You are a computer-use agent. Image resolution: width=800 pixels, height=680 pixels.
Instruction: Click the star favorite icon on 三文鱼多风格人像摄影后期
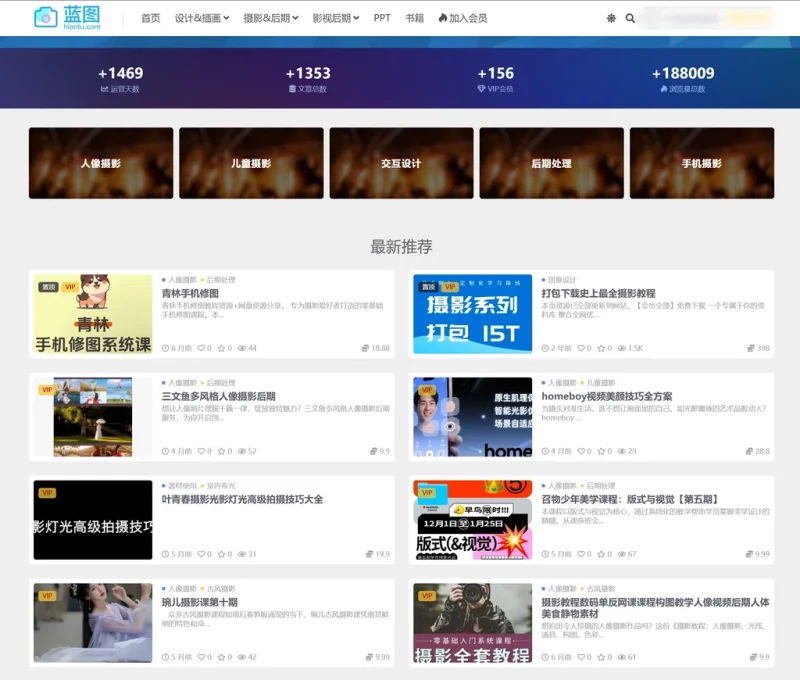pyautogui.click(x=222, y=450)
